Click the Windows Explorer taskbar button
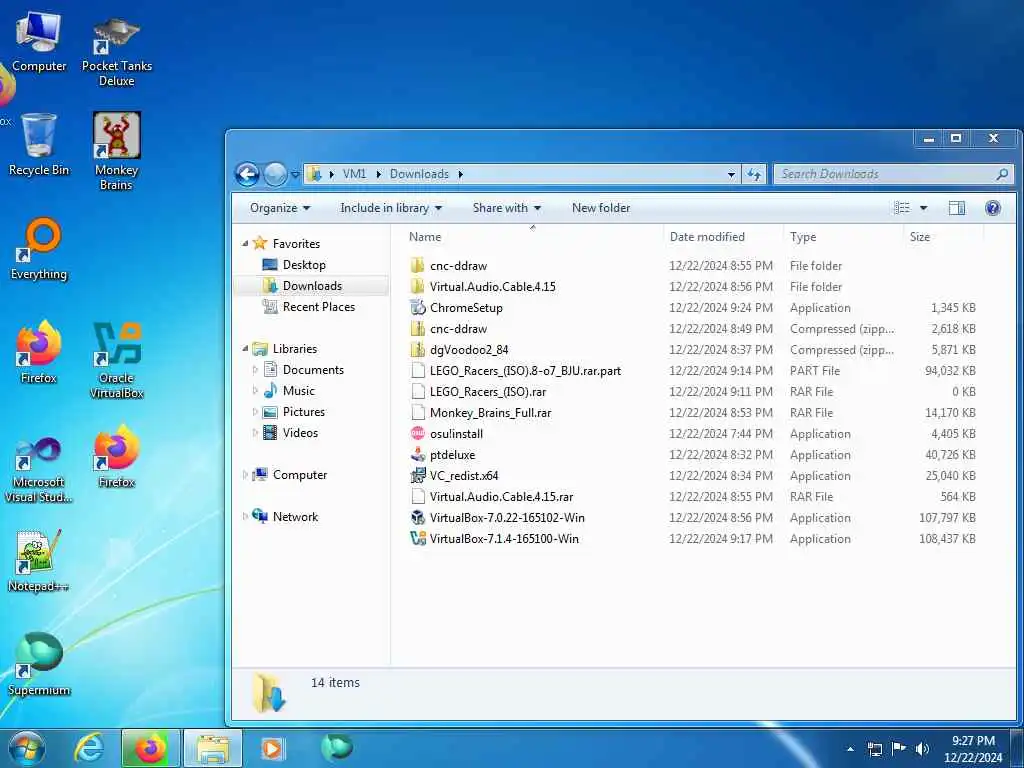 click(213, 748)
